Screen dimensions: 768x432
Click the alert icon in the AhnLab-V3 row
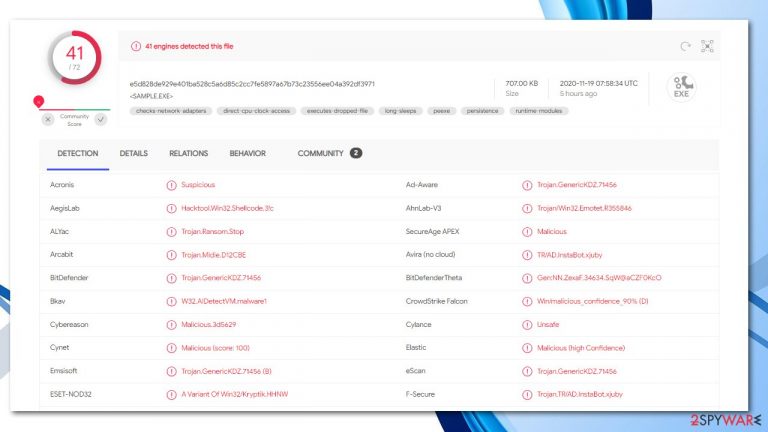(x=527, y=209)
